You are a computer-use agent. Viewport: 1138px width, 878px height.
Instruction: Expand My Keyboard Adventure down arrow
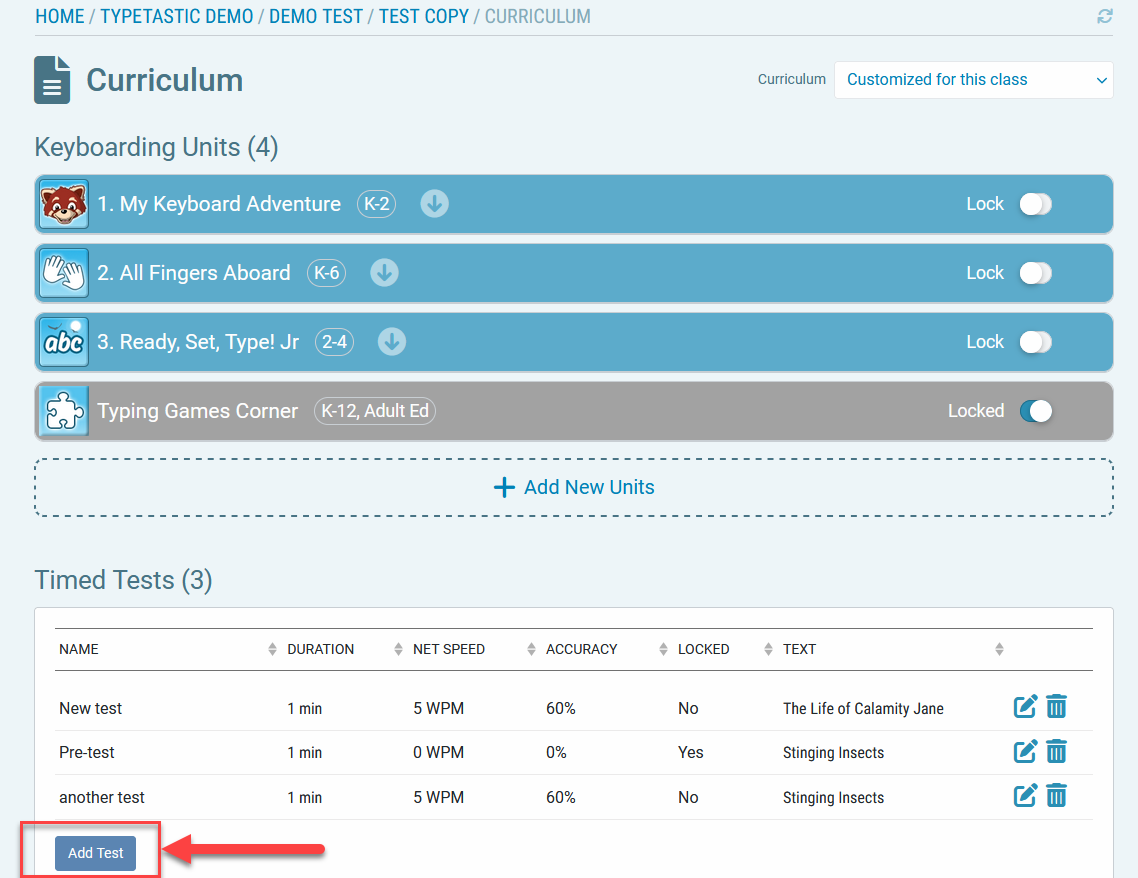434,204
